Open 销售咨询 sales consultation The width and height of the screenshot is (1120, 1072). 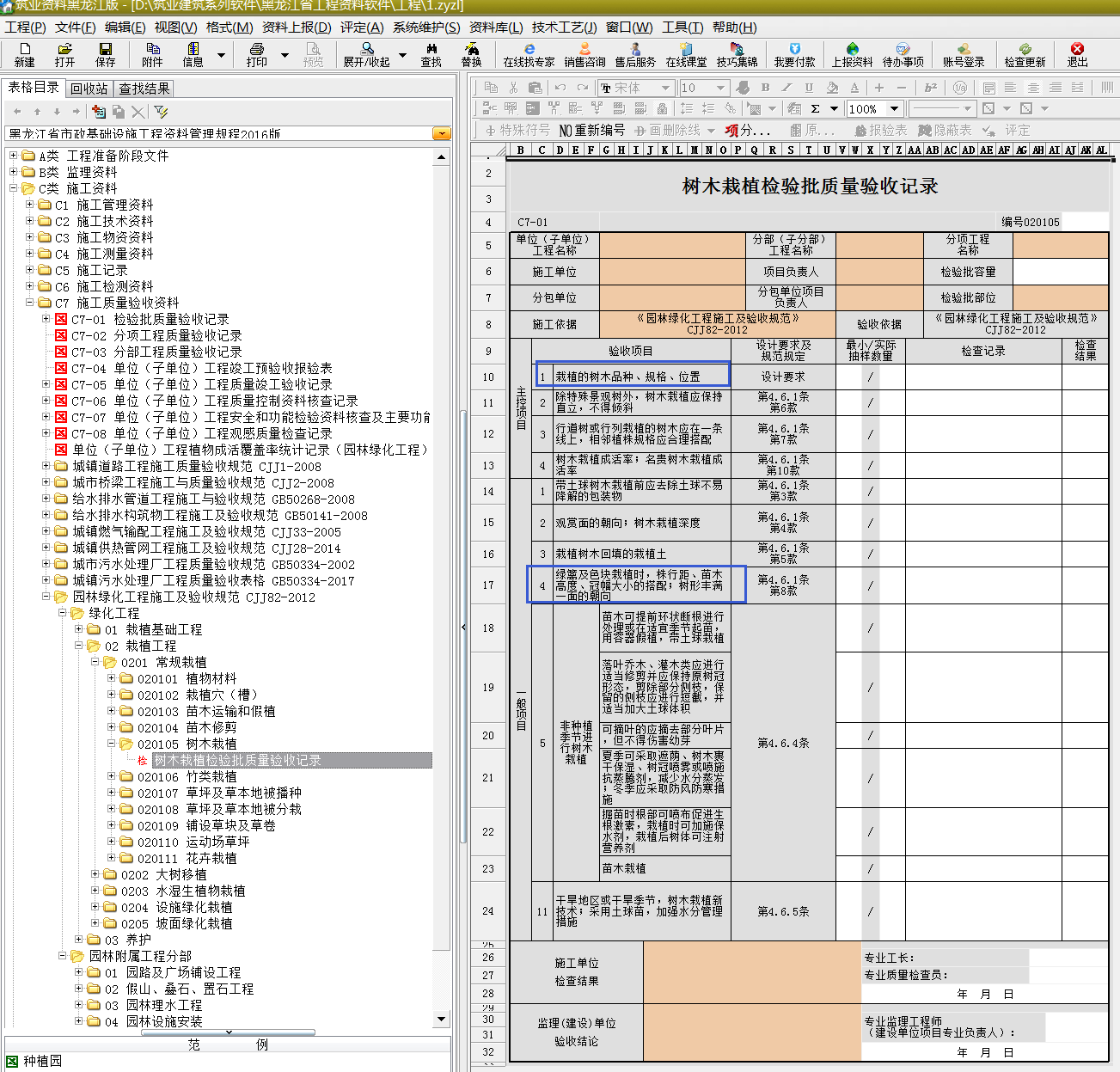(584, 55)
